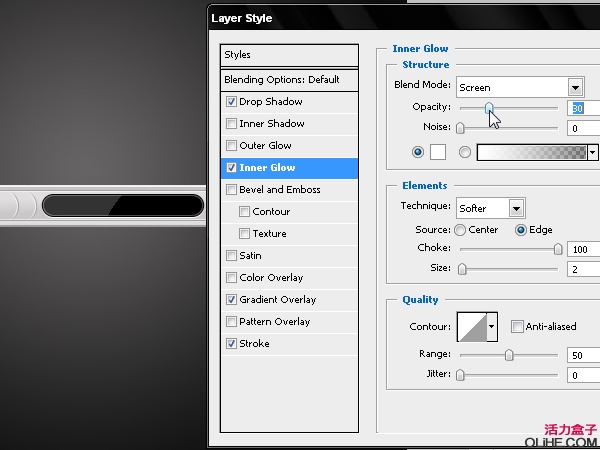Click the Technique dropdown arrow
This screenshot has width=600, height=450.
tap(516, 209)
